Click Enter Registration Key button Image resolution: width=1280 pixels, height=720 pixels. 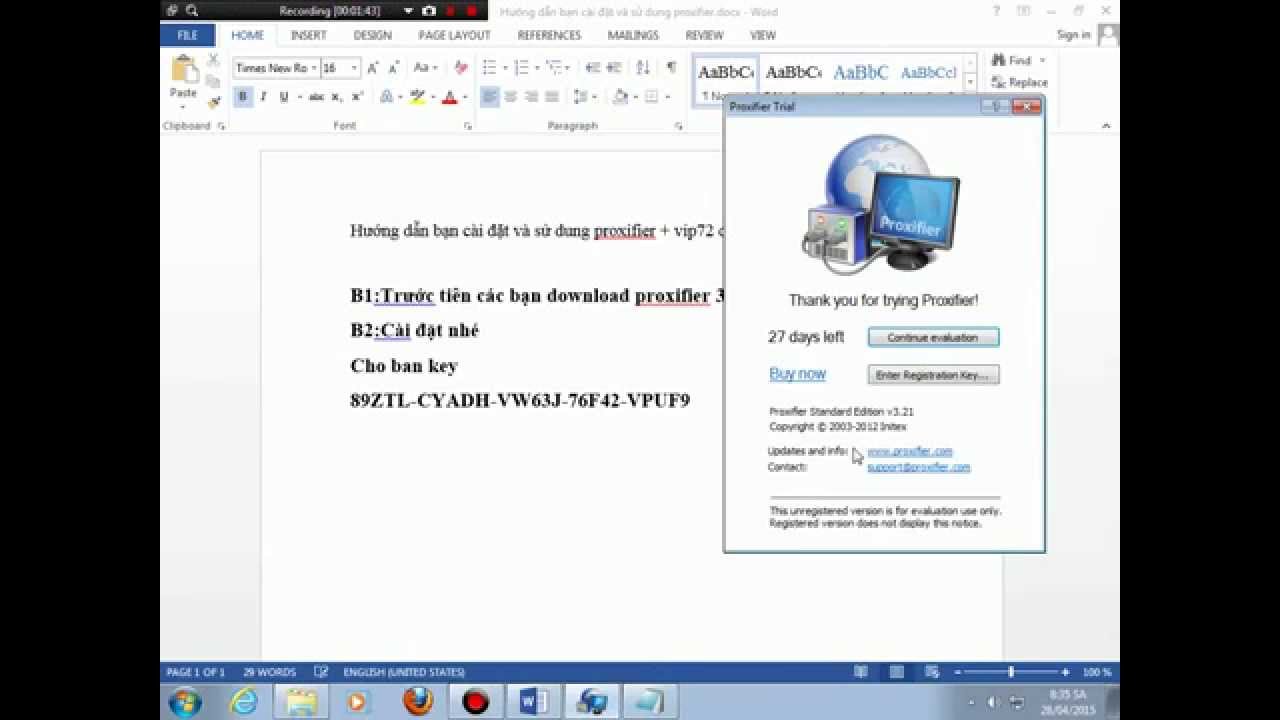point(933,375)
